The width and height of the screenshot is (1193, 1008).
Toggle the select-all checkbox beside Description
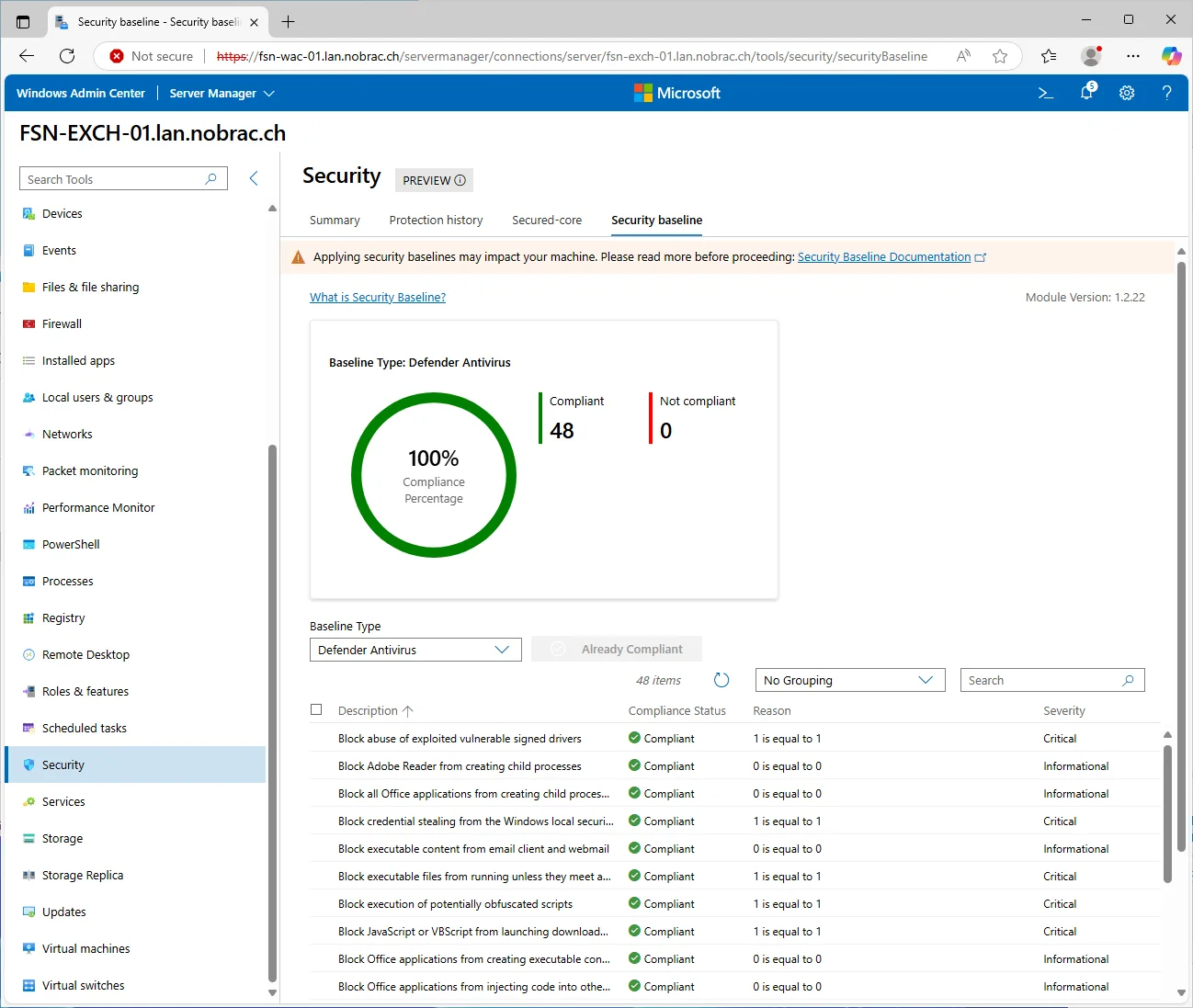(316, 709)
